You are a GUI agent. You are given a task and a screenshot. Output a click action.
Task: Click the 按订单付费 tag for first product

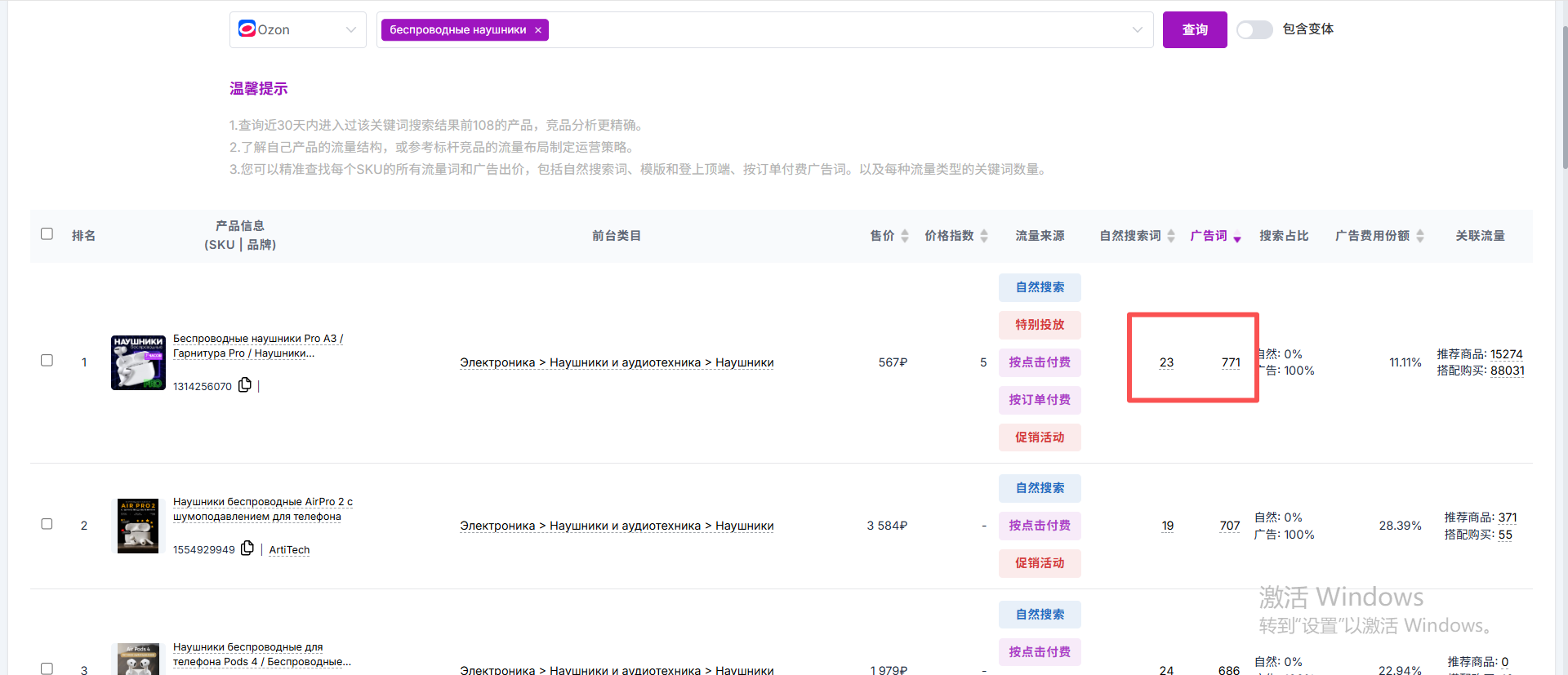tap(1039, 400)
